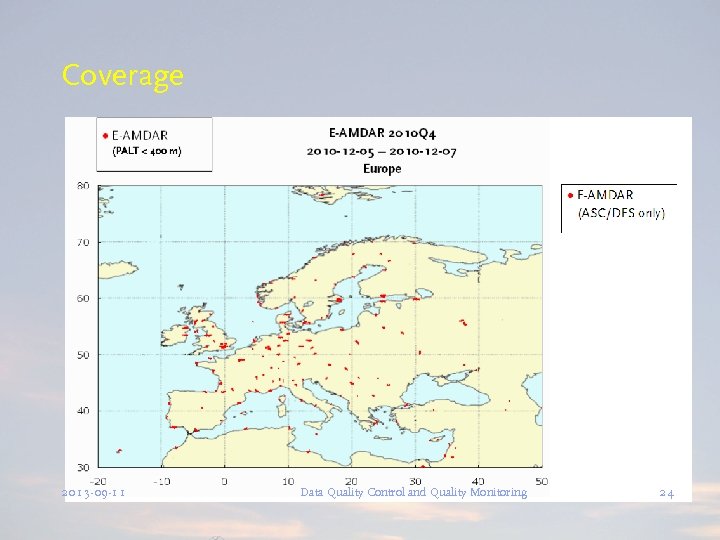Select the chart title E-AMDAR 2010Q4
Viewport: 720px width, 540px height.
point(382,134)
